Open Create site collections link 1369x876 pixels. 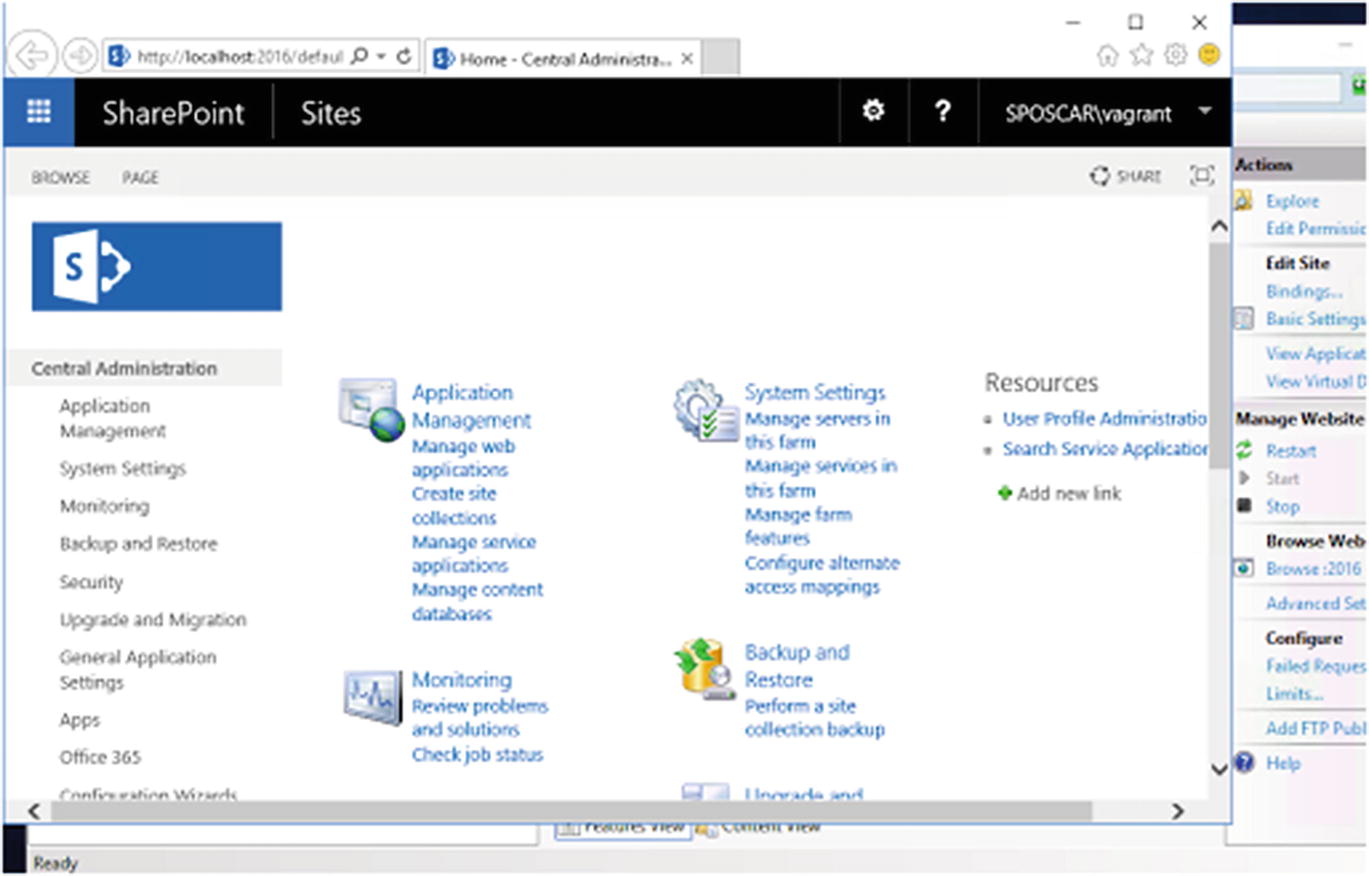tap(454, 506)
